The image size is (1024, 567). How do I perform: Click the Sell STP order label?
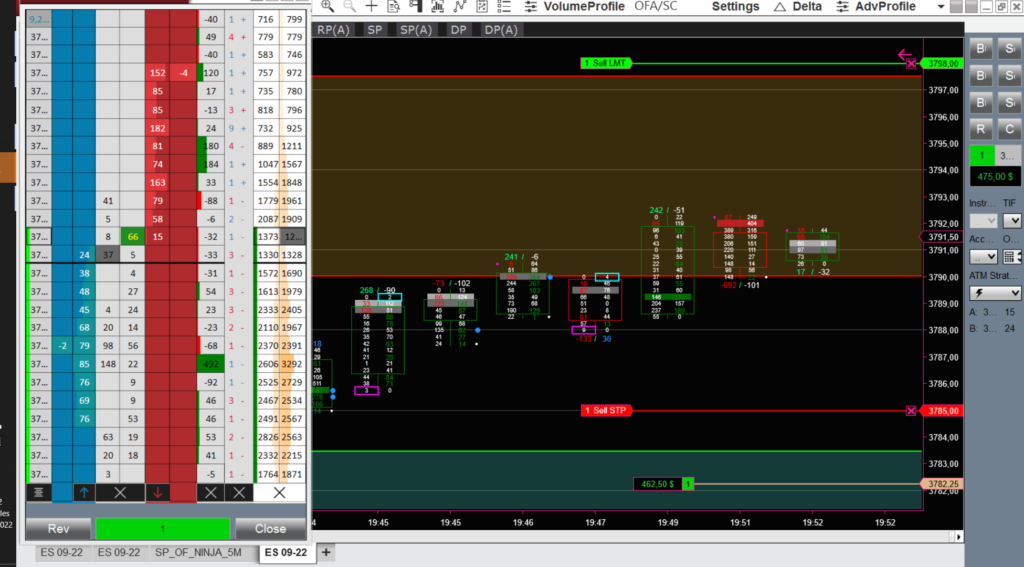[607, 411]
